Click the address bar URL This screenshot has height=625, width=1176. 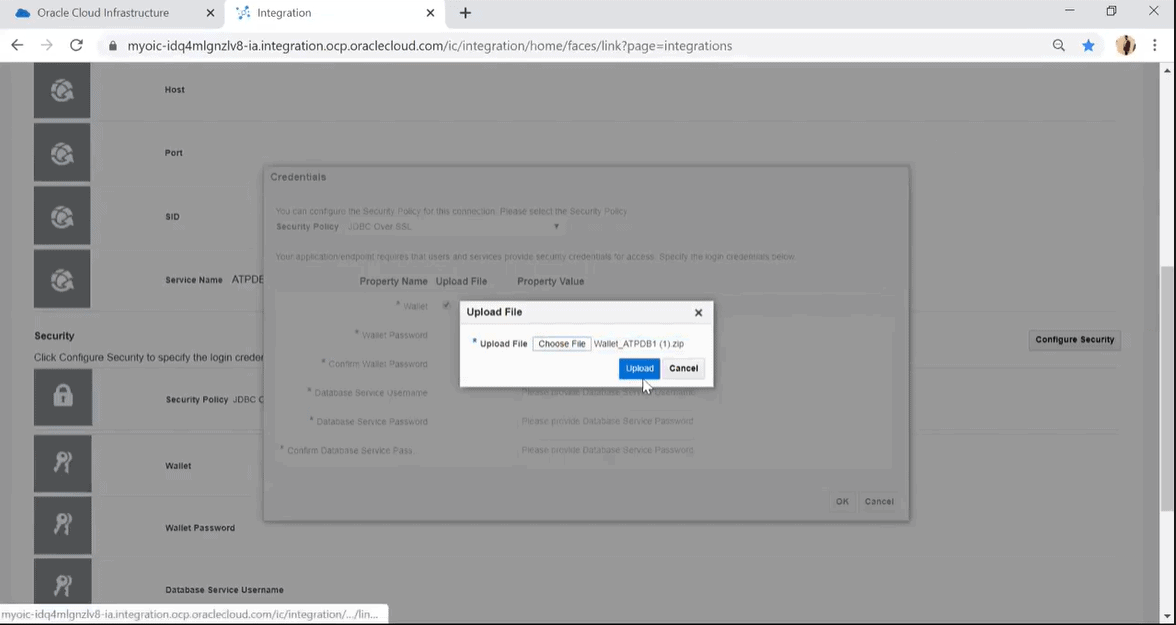click(430, 46)
